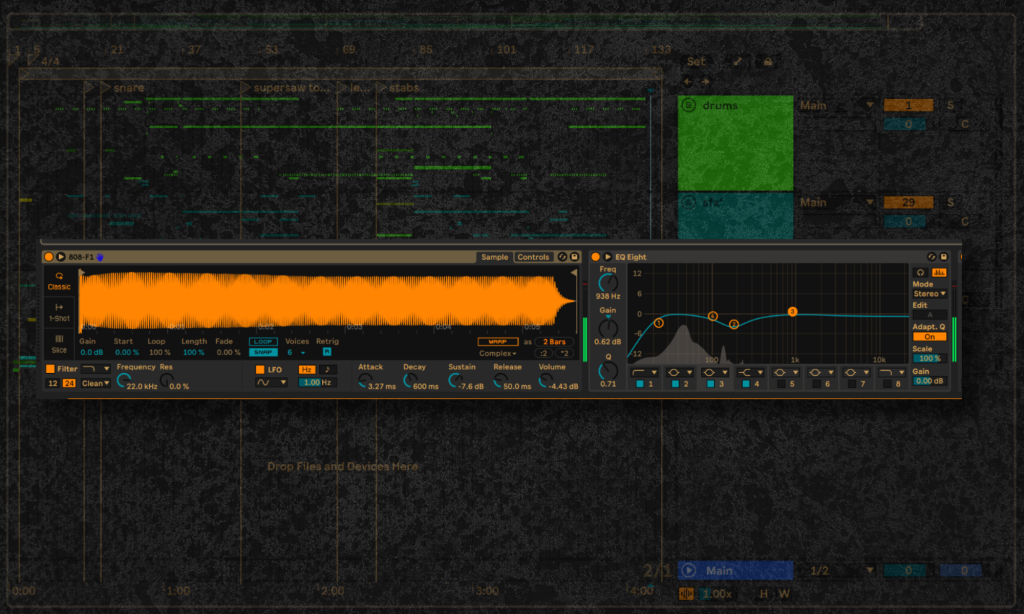Switch Simpler to 1-Shot mode
The height and width of the screenshot is (614, 1024).
58,312
